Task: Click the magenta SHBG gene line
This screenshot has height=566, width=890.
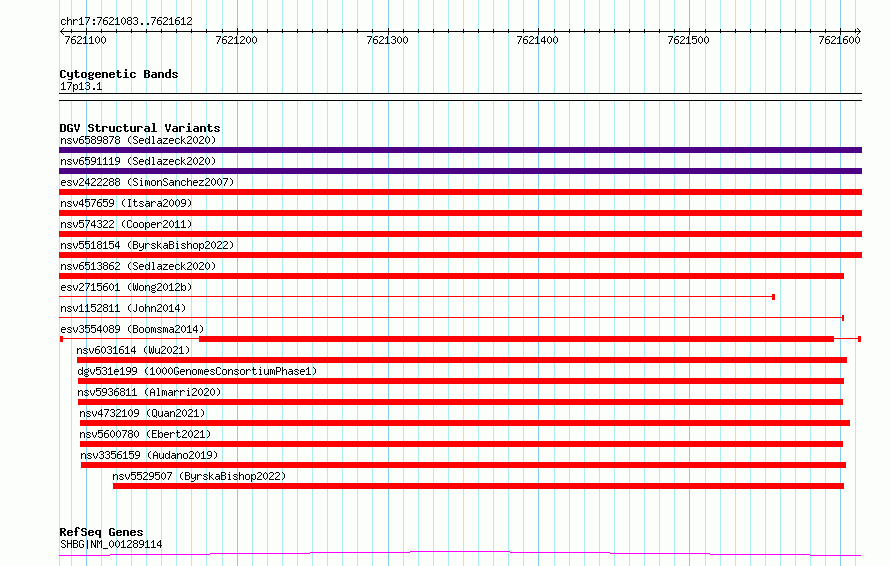Action: [x=460, y=554]
